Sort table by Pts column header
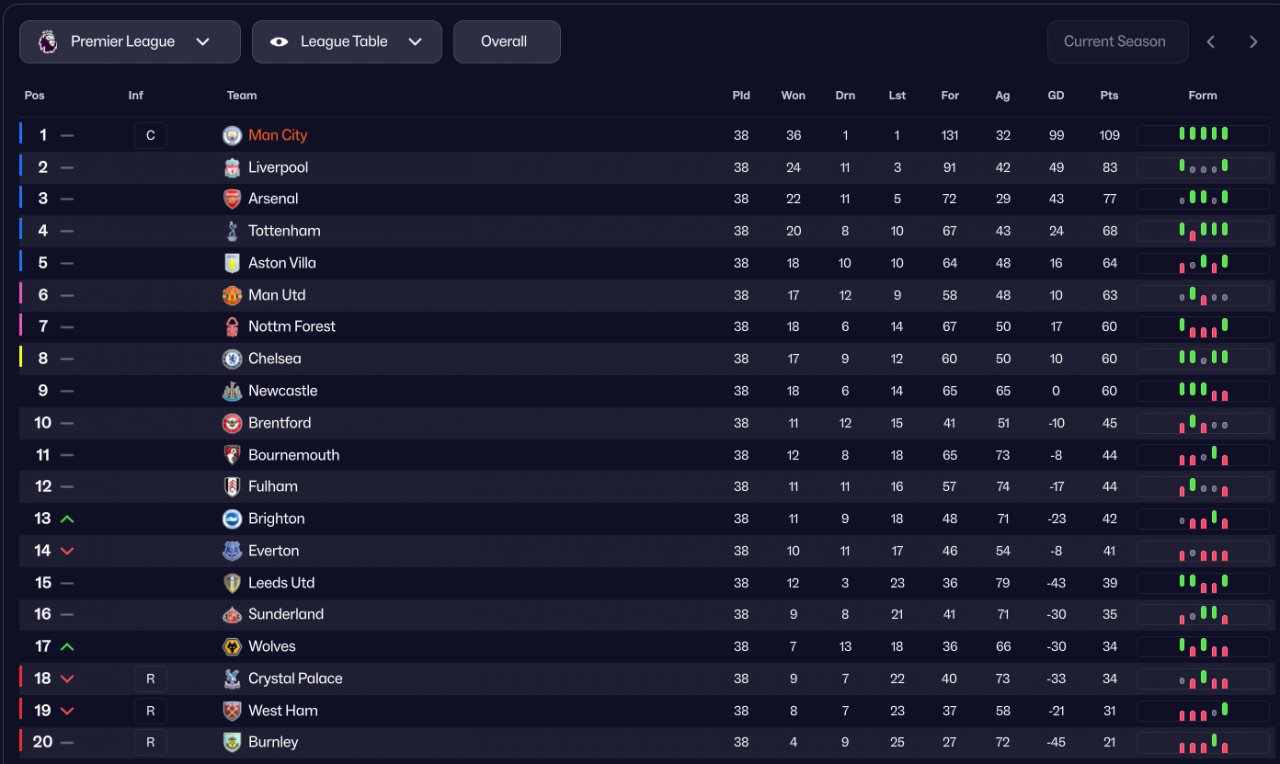This screenshot has height=764, width=1280. [1109, 96]
